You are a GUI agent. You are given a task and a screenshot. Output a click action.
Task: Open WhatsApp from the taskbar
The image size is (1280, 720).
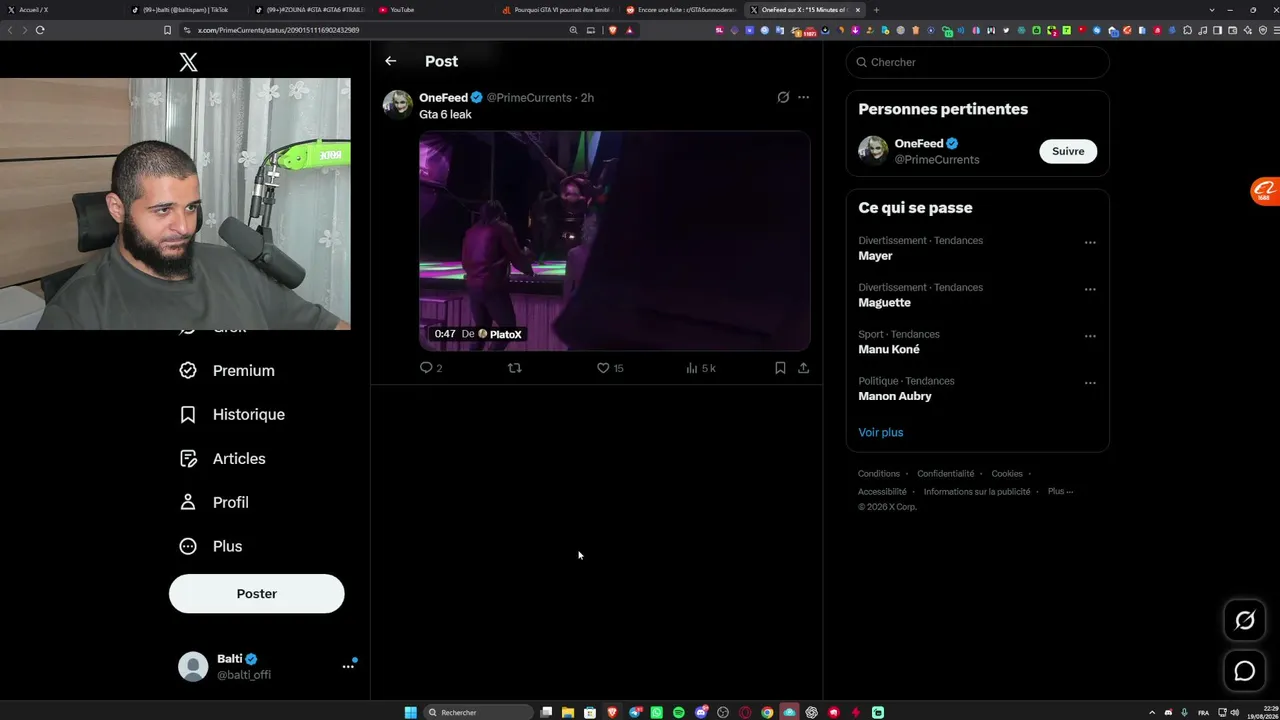(656, 712)
